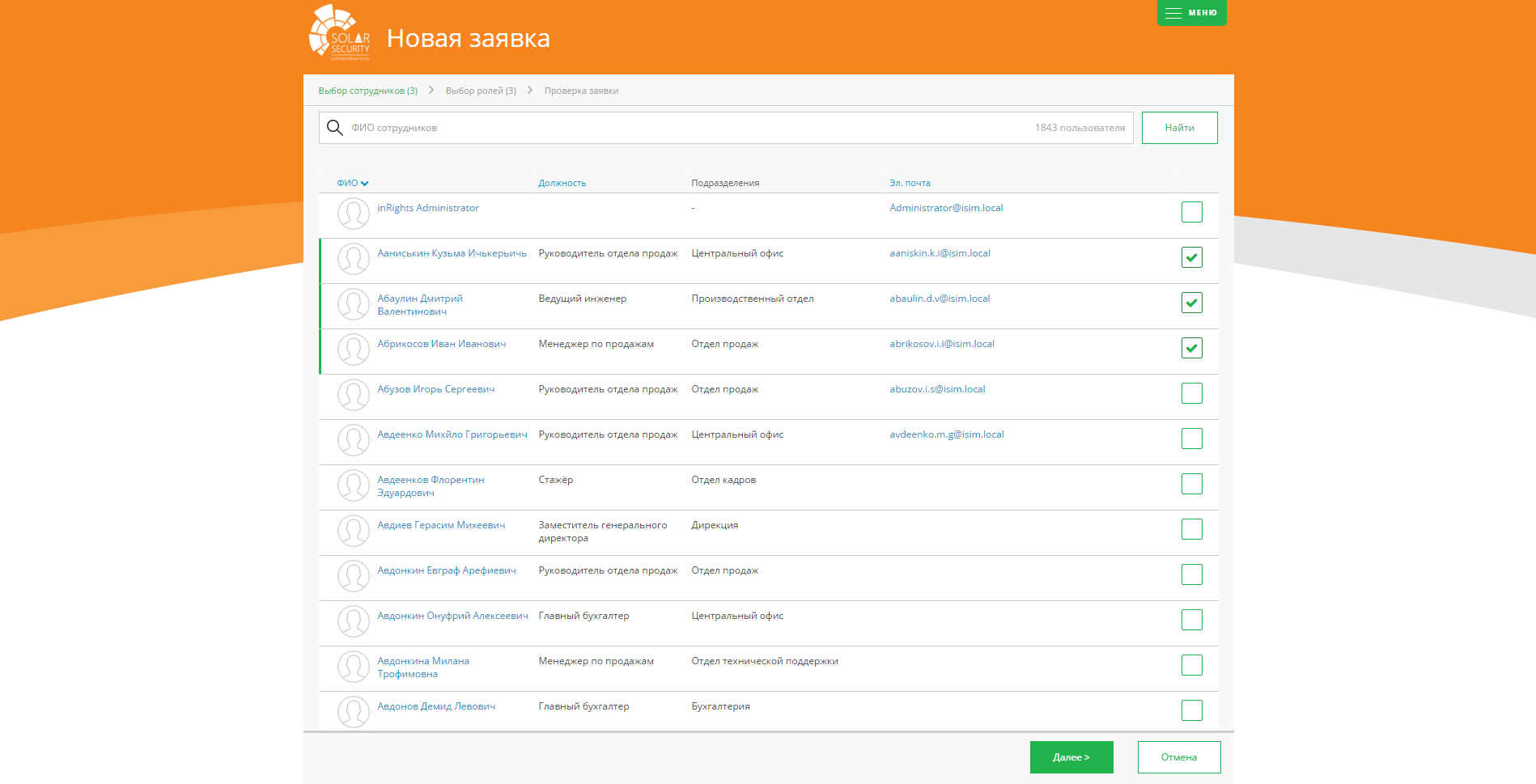Check Авдеенко Михйло Григорьевич checkbox
The height and width of the screenshot is (784, 1536).
click(x=1192, y=439)
